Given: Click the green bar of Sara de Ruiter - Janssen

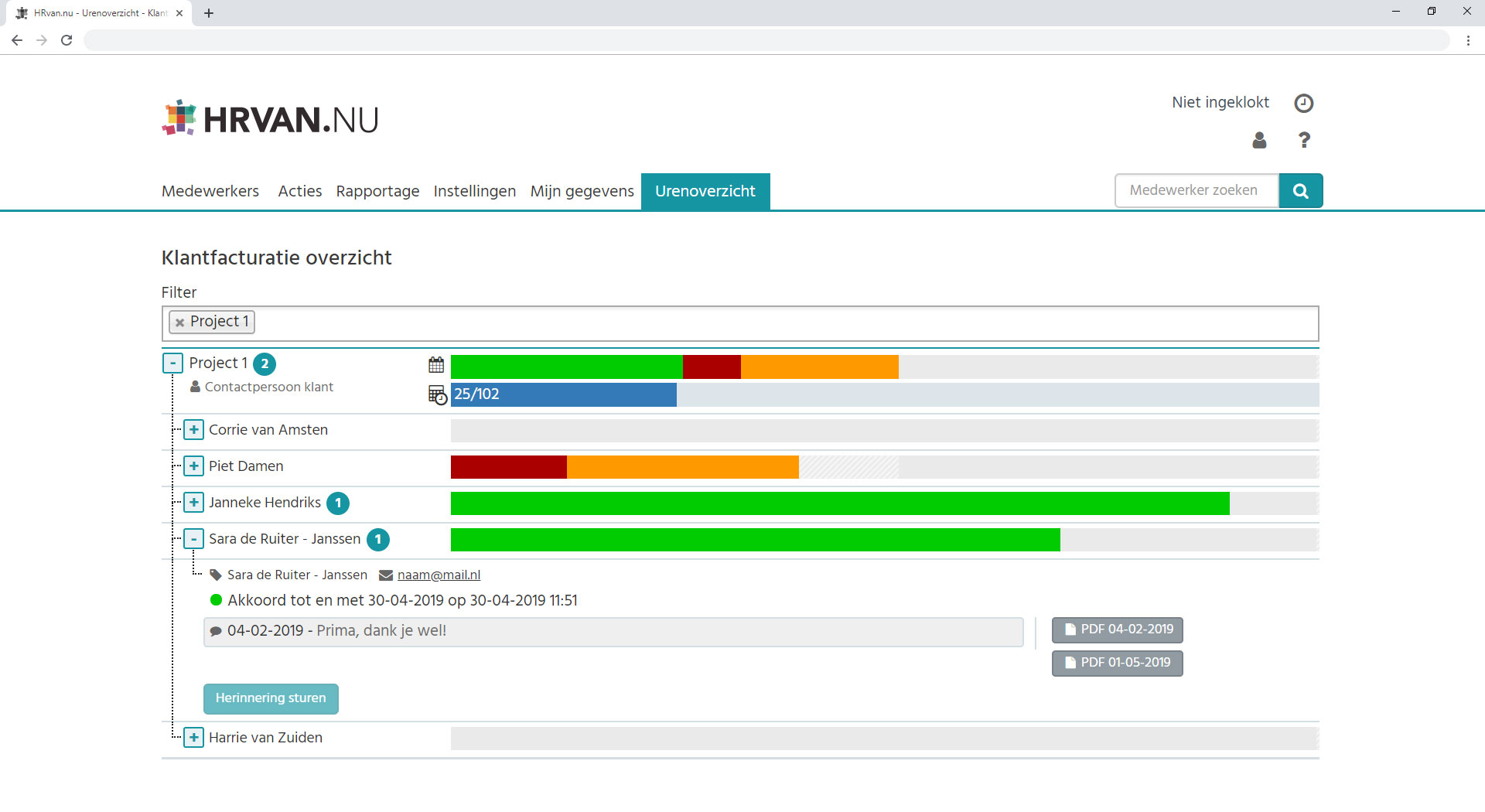Looking at the screenshot, I should [755, 540].
